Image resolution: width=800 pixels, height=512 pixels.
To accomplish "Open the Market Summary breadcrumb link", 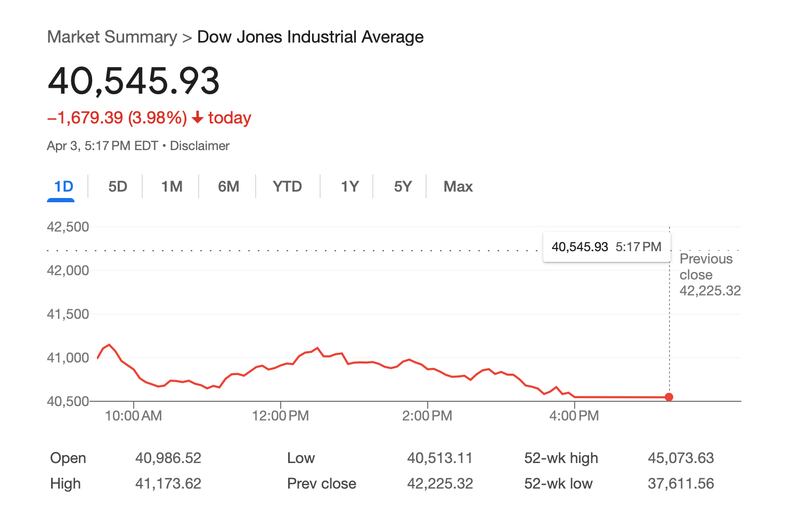I will (110, 37).
